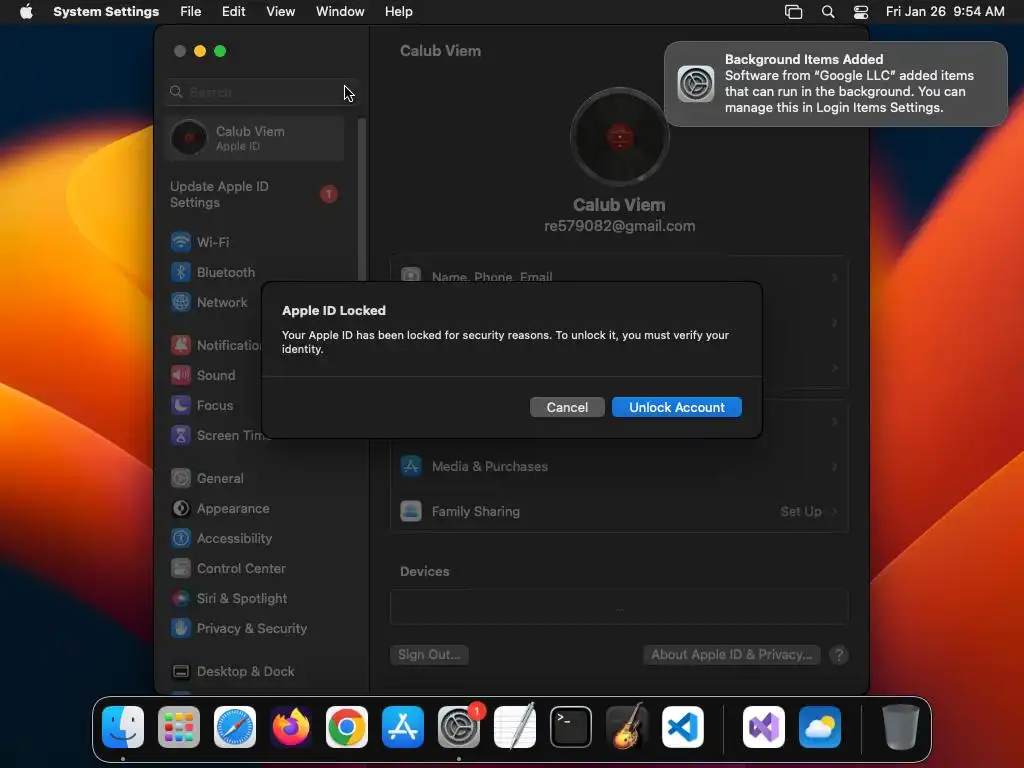Click the Sign Out button

(x=429, y=654)
